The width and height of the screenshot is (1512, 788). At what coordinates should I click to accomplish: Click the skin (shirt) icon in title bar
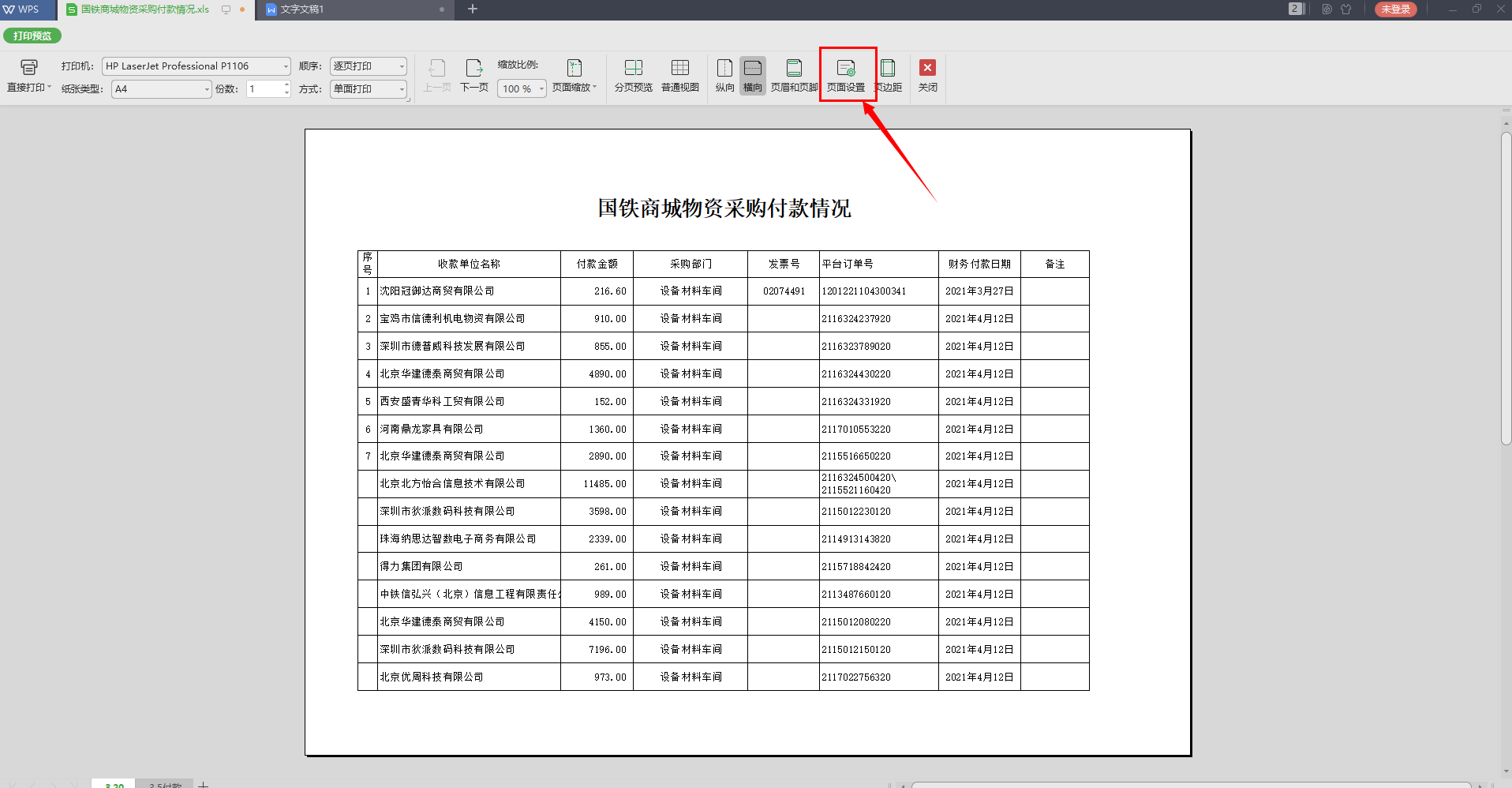coord(1346,9)
